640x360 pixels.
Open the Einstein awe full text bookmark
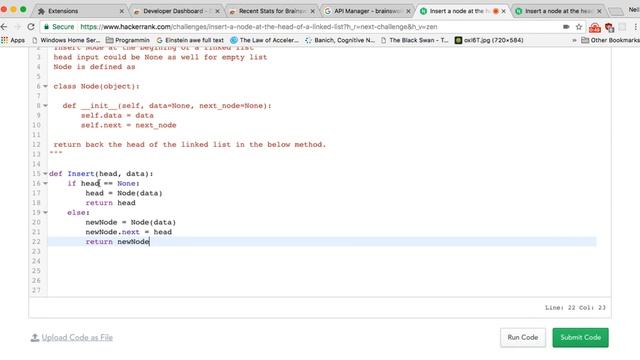click(190, 40)
